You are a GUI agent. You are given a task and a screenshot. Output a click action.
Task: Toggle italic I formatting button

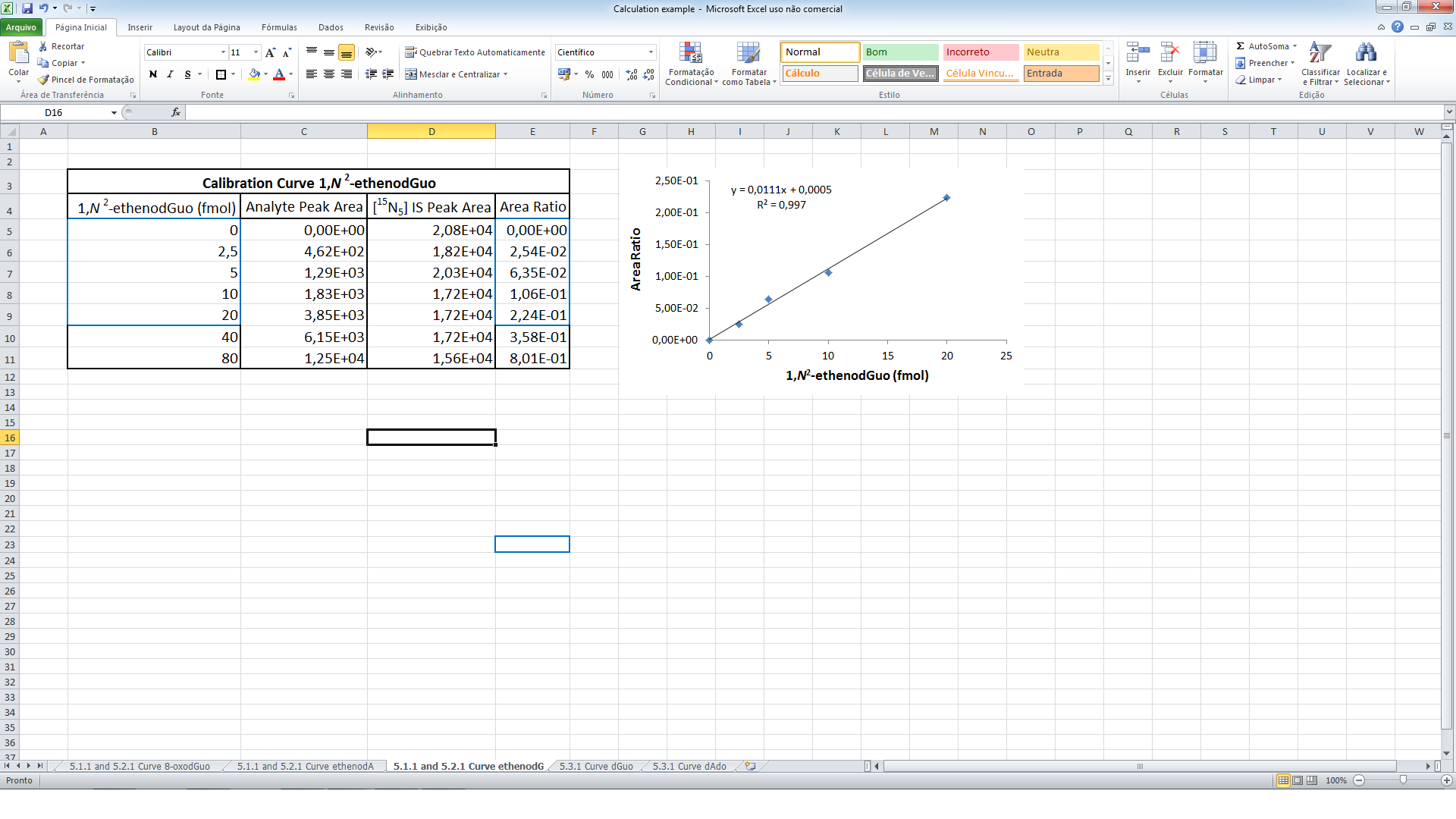[170, 74]
